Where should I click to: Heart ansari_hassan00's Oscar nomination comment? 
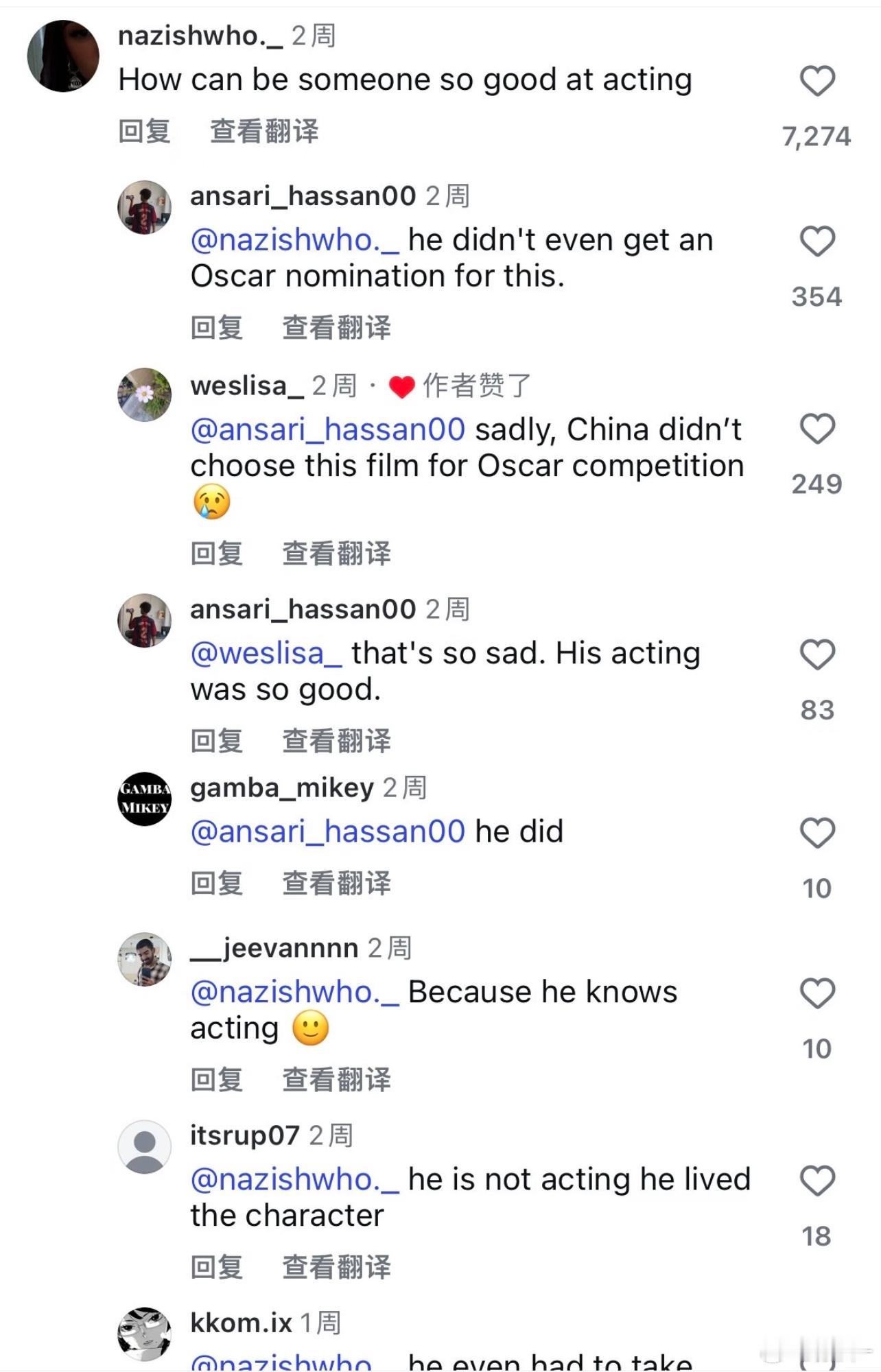pos(817,241)
